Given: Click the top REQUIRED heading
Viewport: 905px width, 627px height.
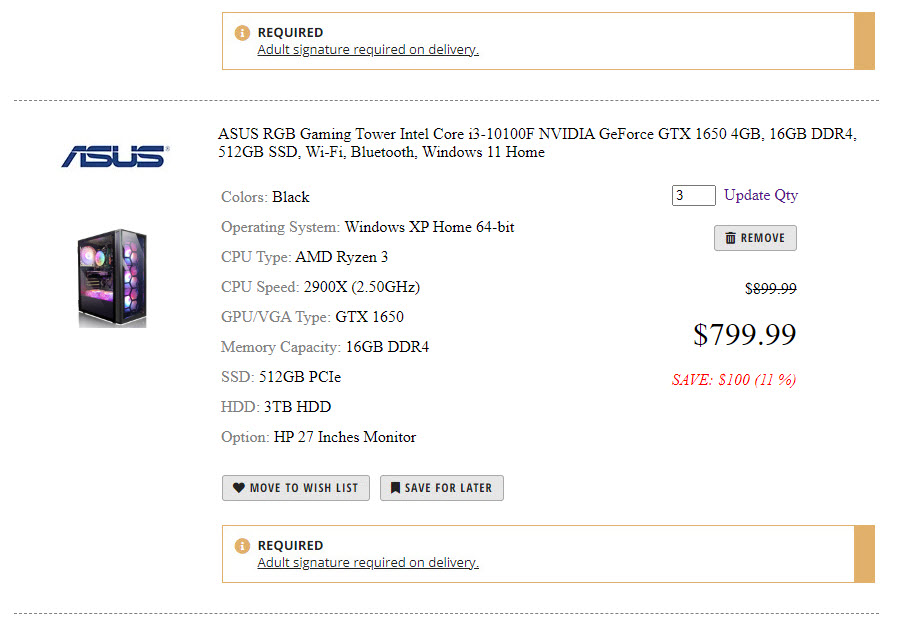Looking at the screenshot, I should (290, 32).
